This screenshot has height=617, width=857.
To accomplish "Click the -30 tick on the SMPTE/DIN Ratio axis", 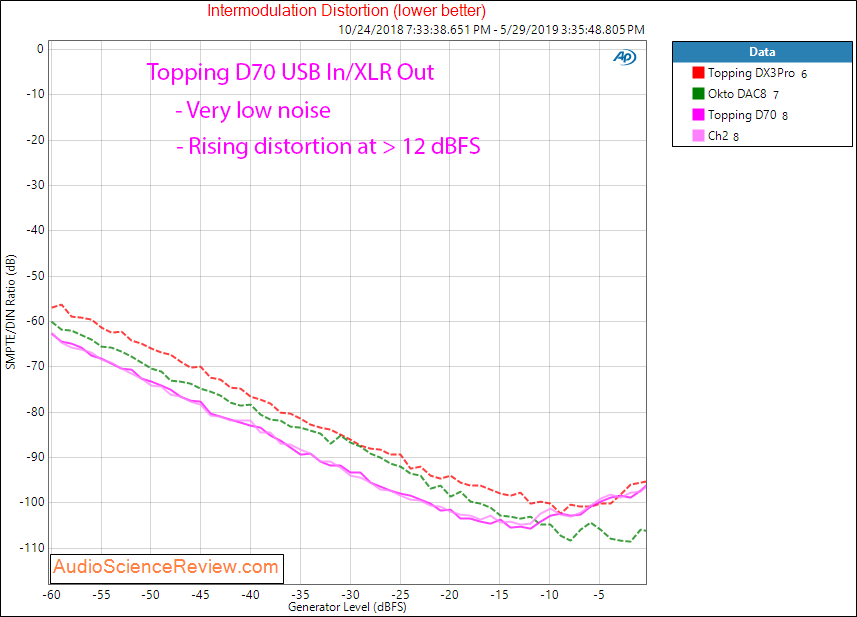I will [x=35, y=185].
